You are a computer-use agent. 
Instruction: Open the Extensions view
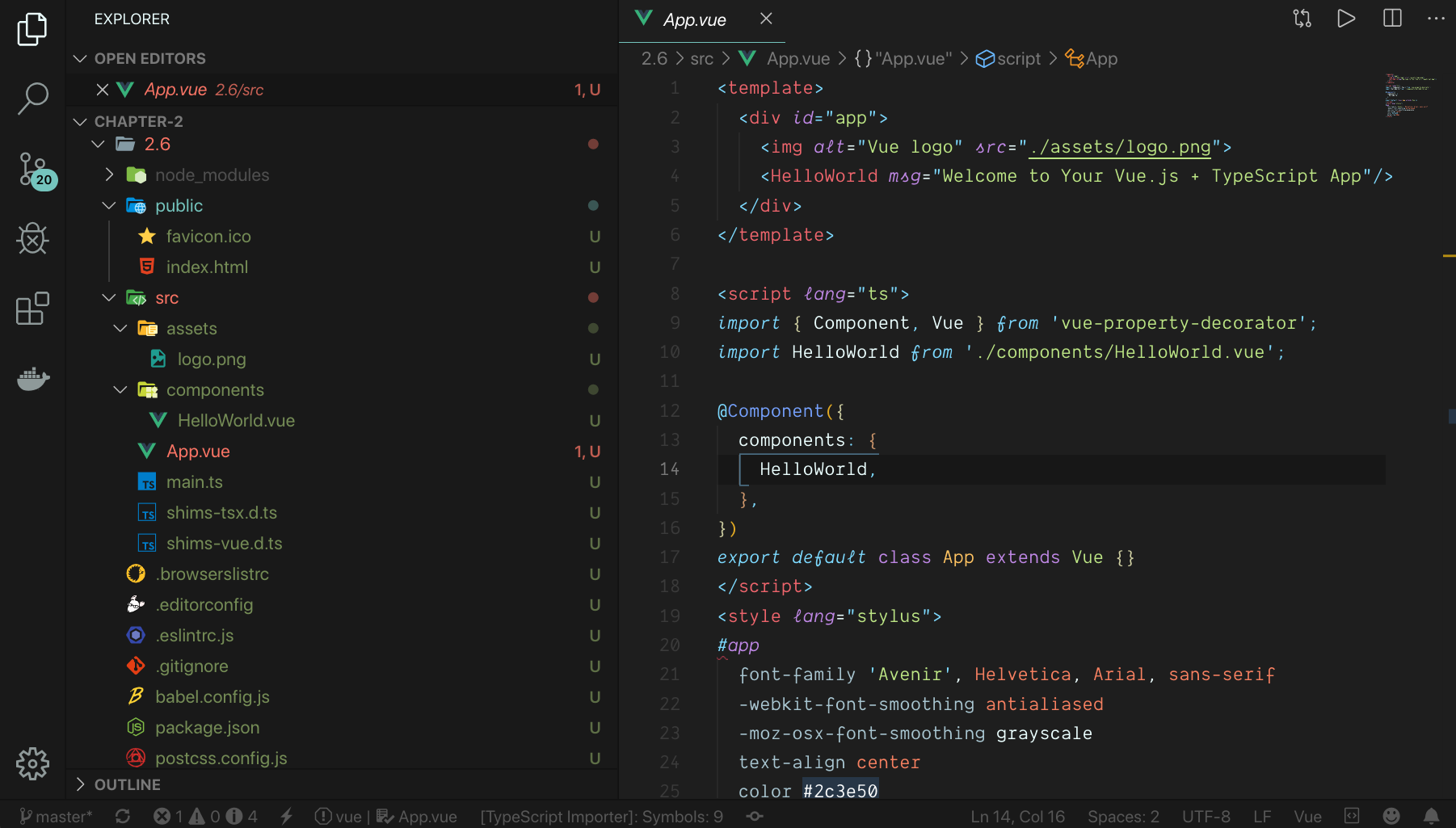coord(32,308)
